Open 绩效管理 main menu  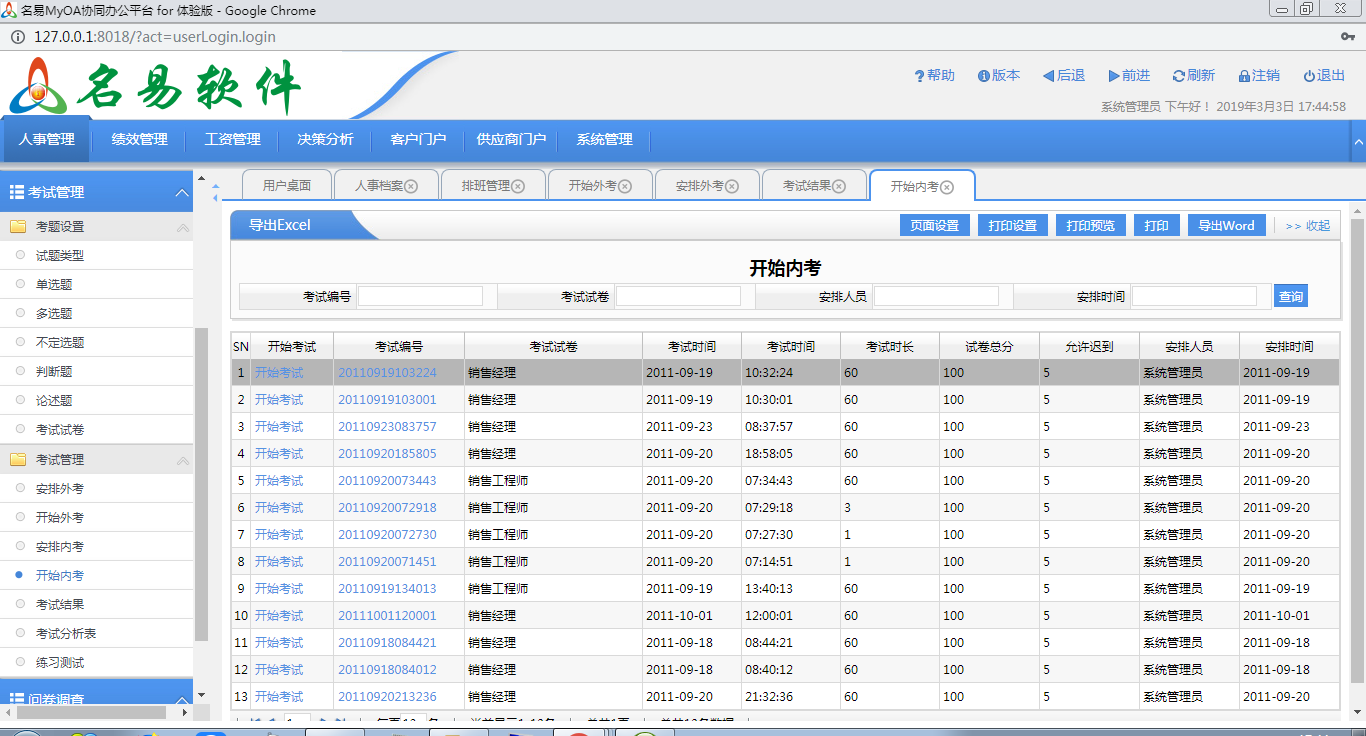pyautogui.click(x=139, y=140)
